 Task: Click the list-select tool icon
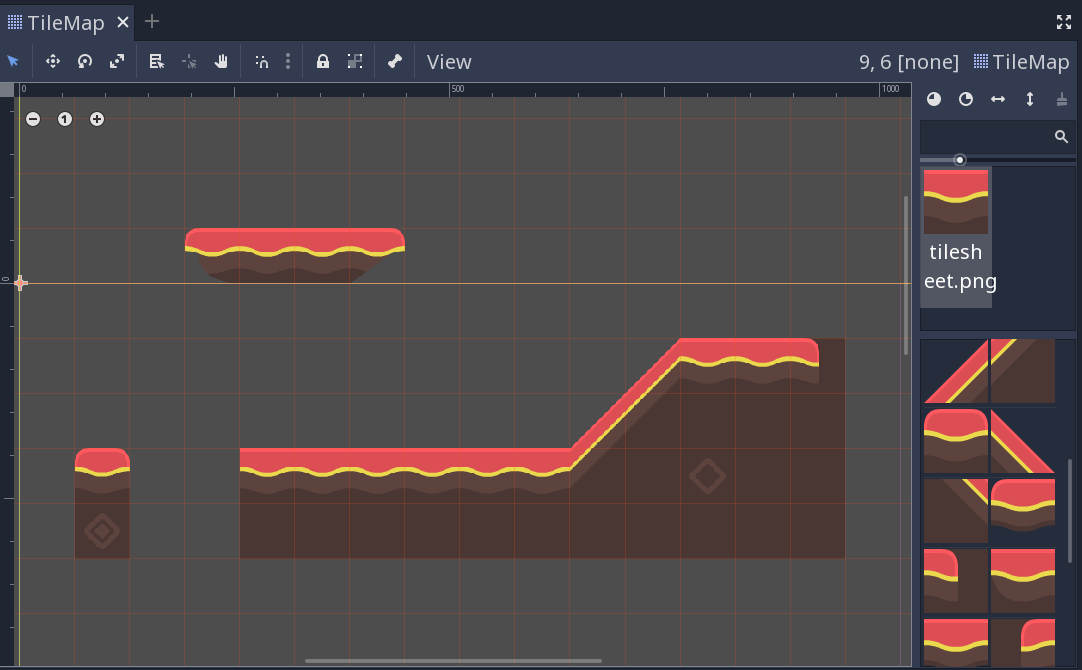(x=156, y=61)
